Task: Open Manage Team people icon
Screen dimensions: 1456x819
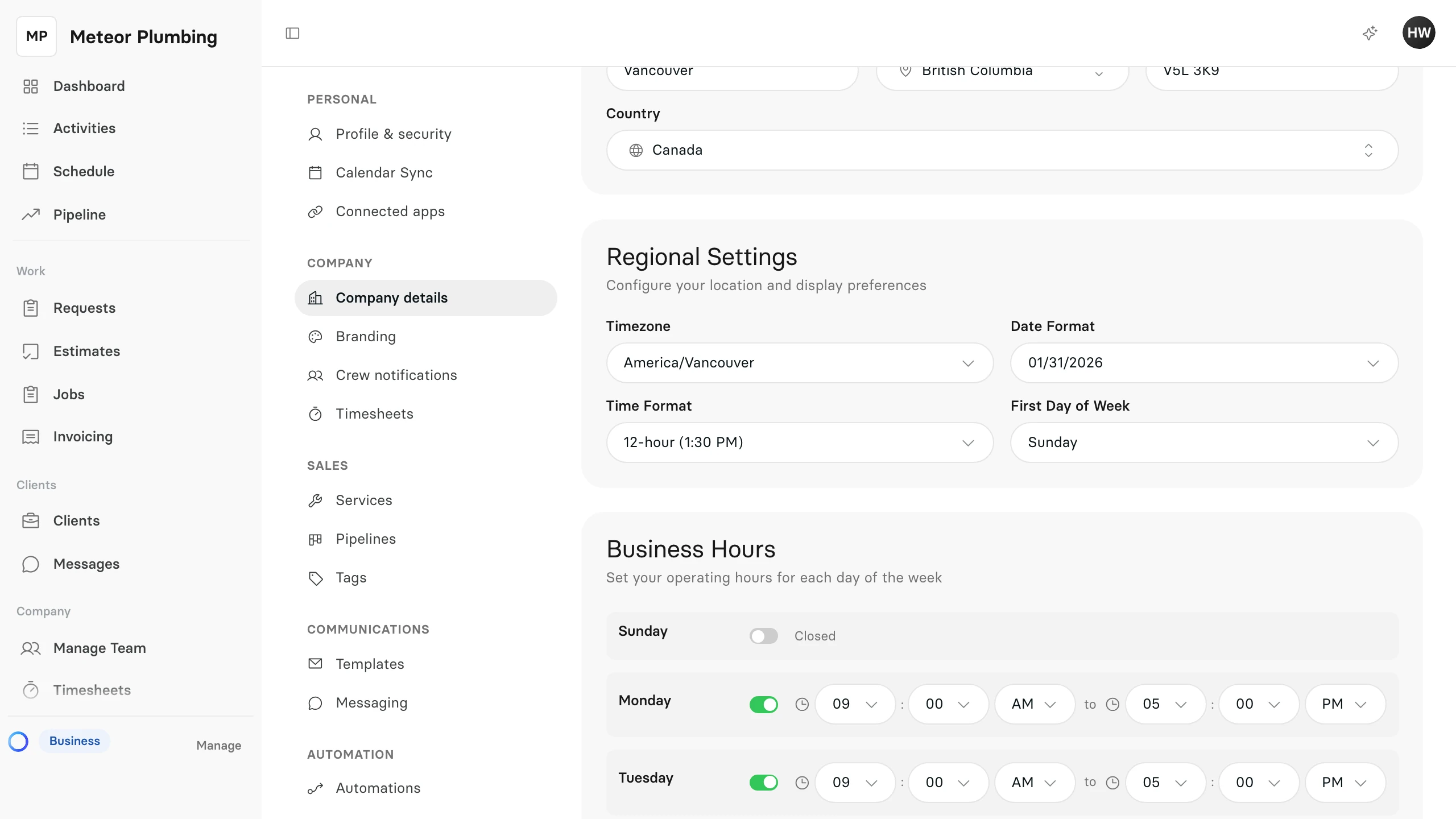Action: (31, 648)
